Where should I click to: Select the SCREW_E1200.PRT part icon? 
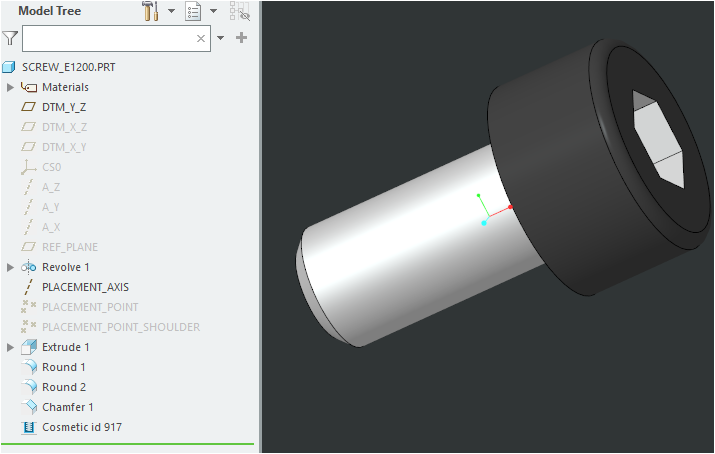point(9,67)
